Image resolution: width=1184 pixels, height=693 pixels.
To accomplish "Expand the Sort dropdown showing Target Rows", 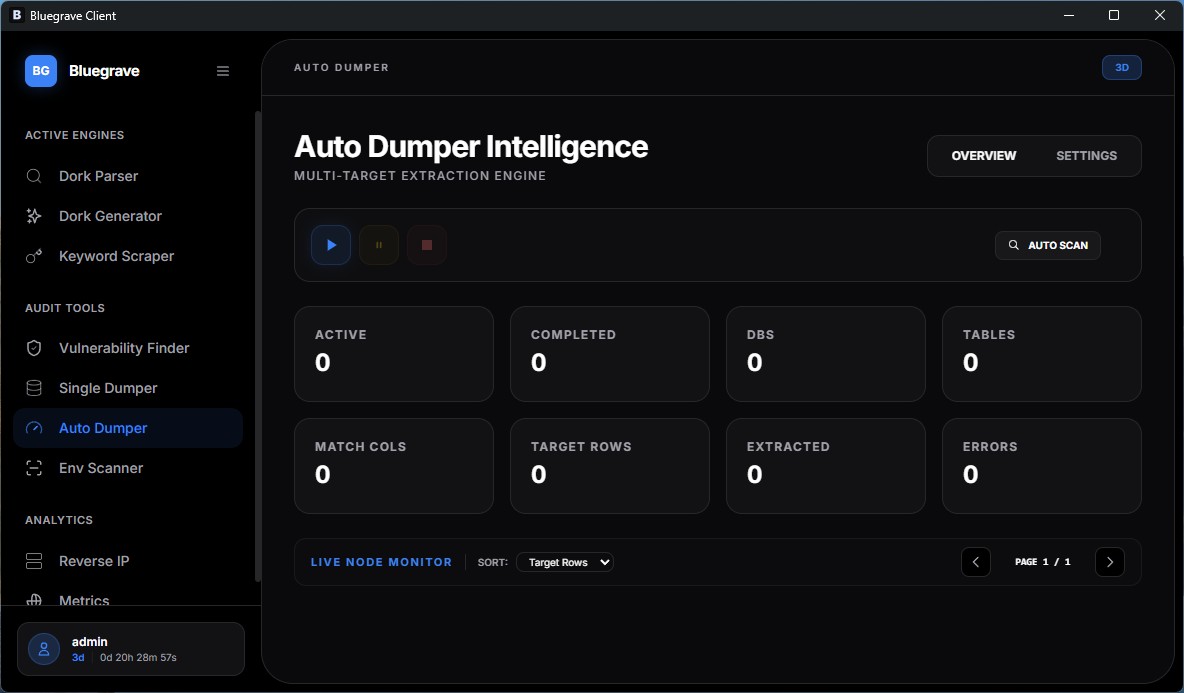I will point(564,562).
